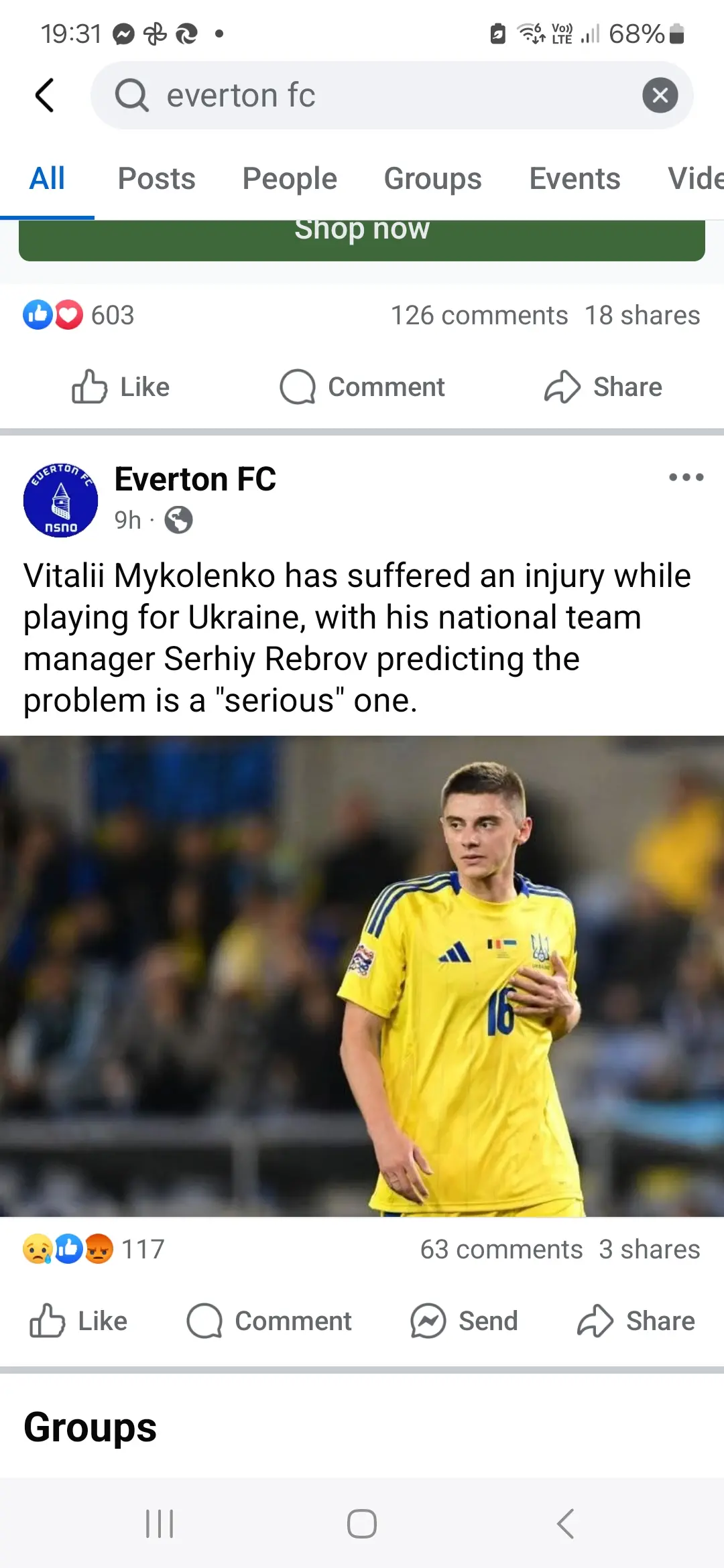Switch to the People tab
This screenshot has height=1568, width=724.
coord(290,178)
